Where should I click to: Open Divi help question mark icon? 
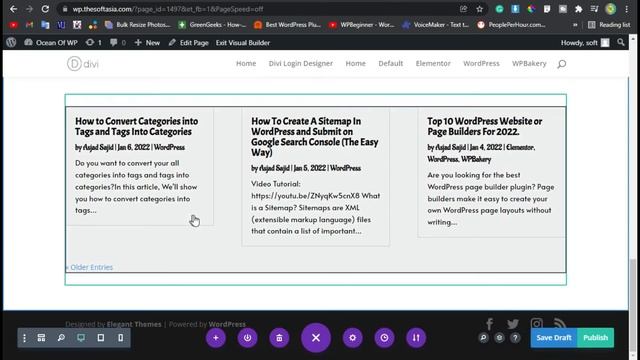pyautogui.click(x=515, y=338)
